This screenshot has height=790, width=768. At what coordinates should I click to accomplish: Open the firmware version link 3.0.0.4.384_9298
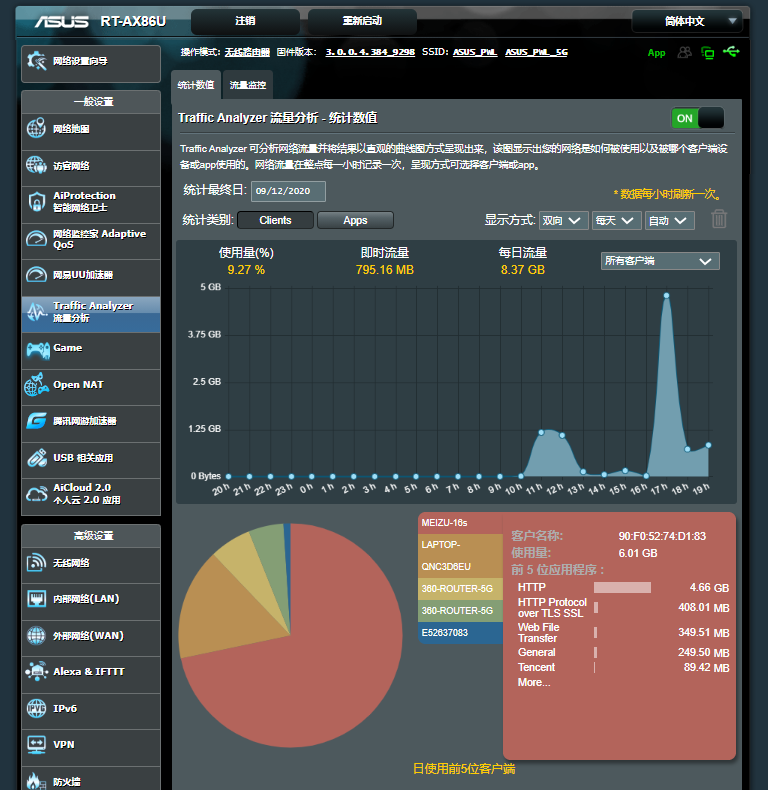click(x=370, y=52)
